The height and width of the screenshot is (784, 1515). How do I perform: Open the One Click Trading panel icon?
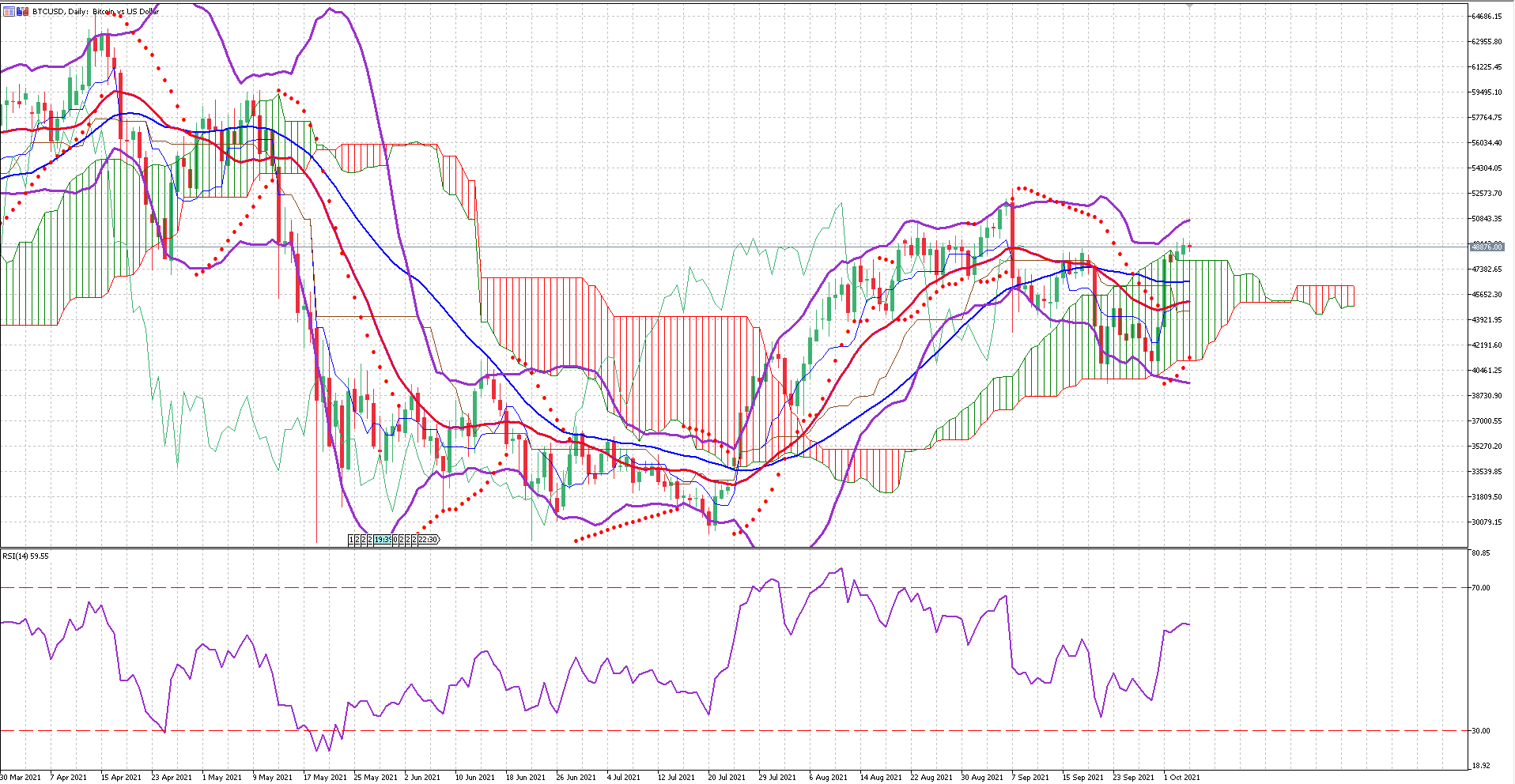pyautogui.click(x=9, y=12)
